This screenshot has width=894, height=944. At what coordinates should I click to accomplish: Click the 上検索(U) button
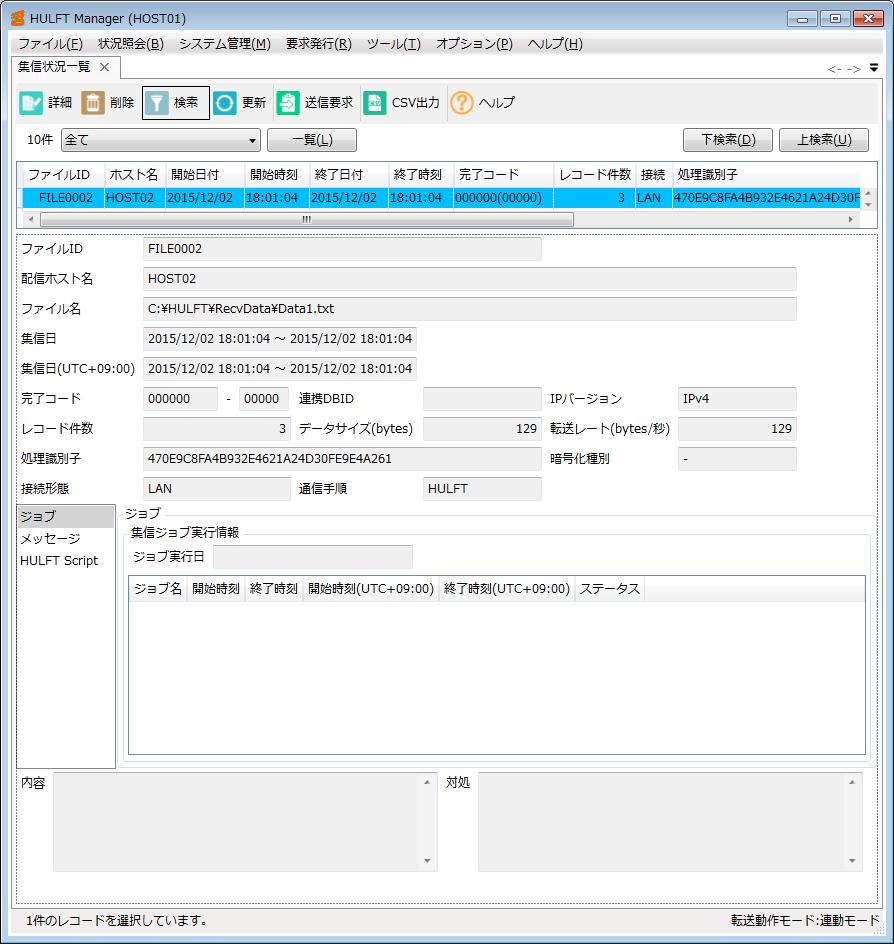(x=824, y=140)
